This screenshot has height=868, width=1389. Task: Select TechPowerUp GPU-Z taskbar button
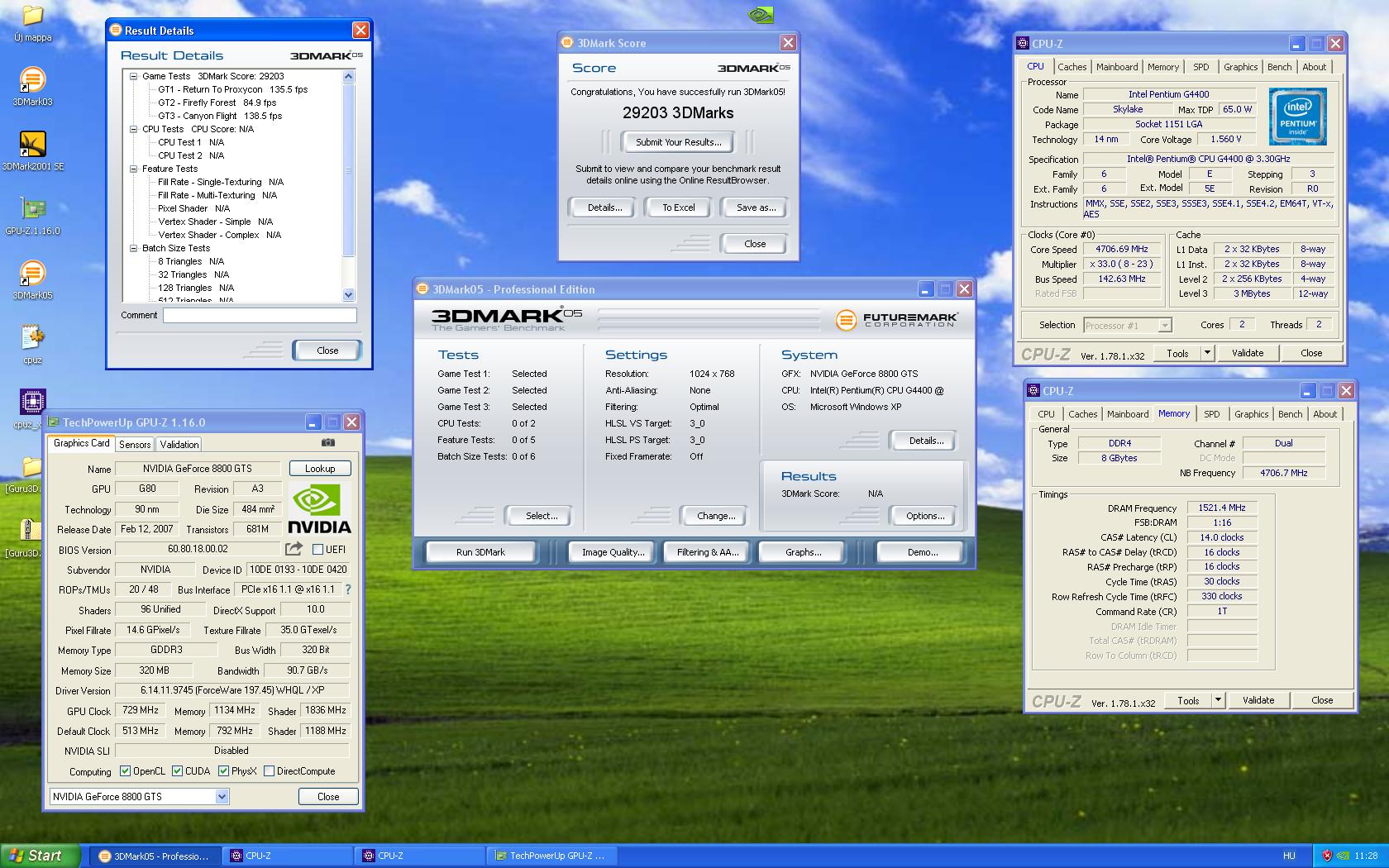pos(551,856)
